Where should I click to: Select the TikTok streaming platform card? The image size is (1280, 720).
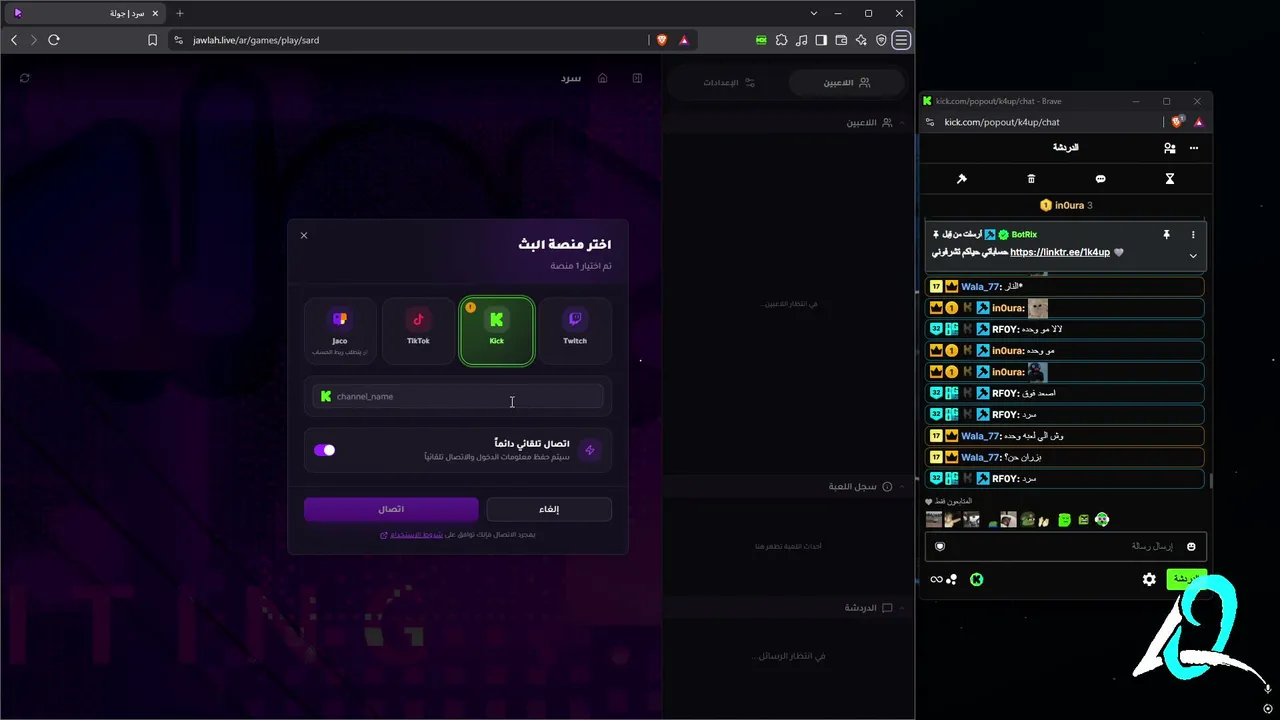418,331
